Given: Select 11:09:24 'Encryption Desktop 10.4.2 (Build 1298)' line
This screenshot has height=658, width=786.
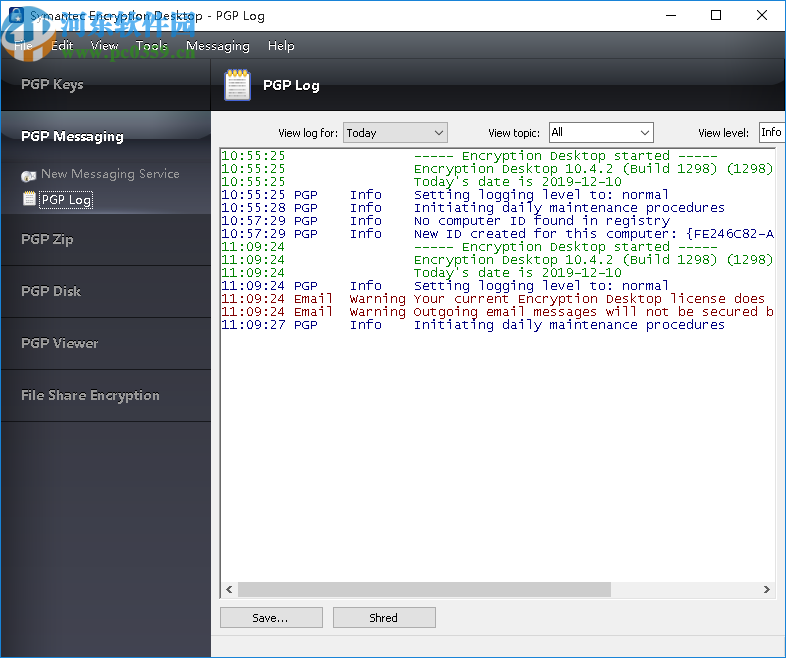Looking at the screenshot, I should (x=498, y=260).
